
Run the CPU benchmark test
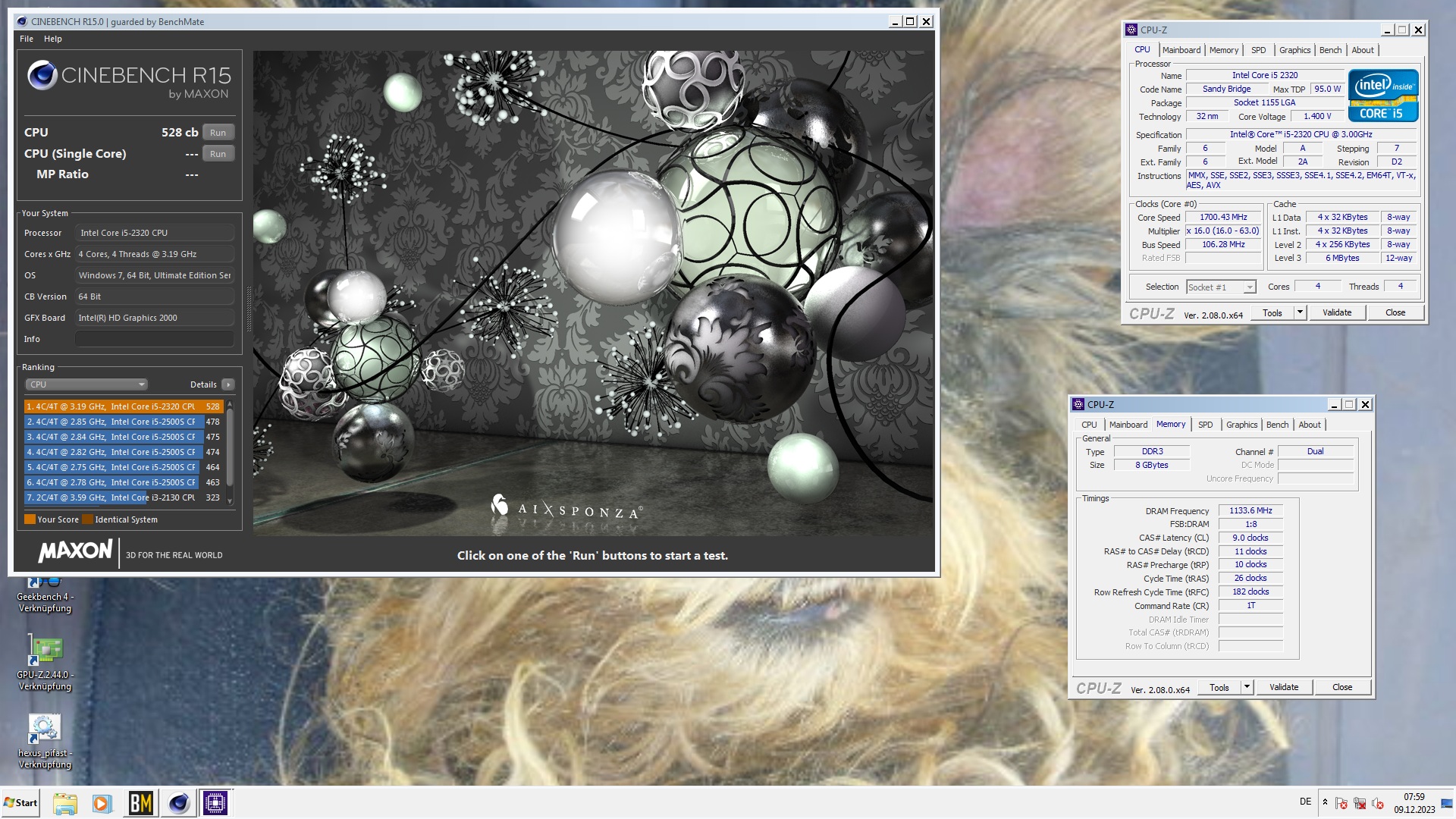218,133
